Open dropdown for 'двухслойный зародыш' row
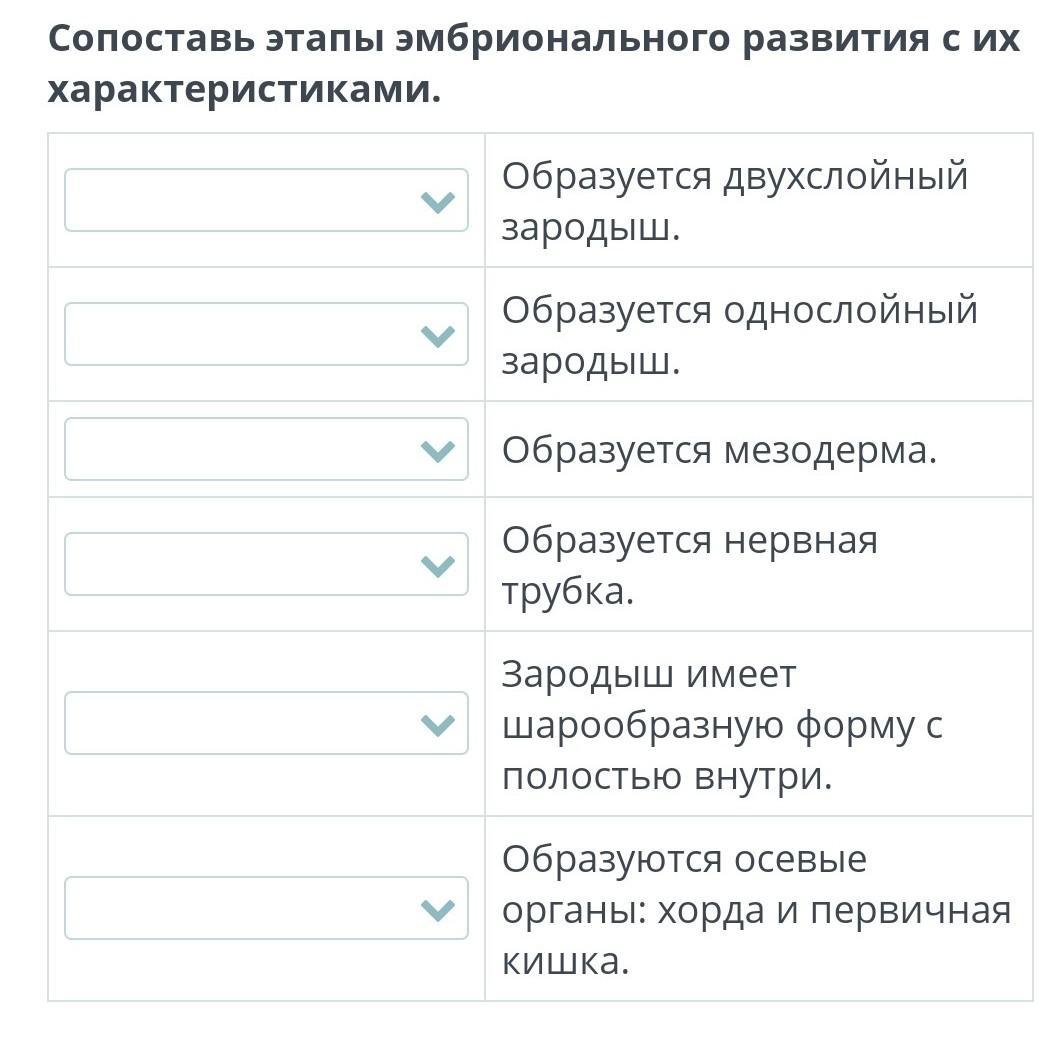 pyautogui.click(x=266, y=200)
